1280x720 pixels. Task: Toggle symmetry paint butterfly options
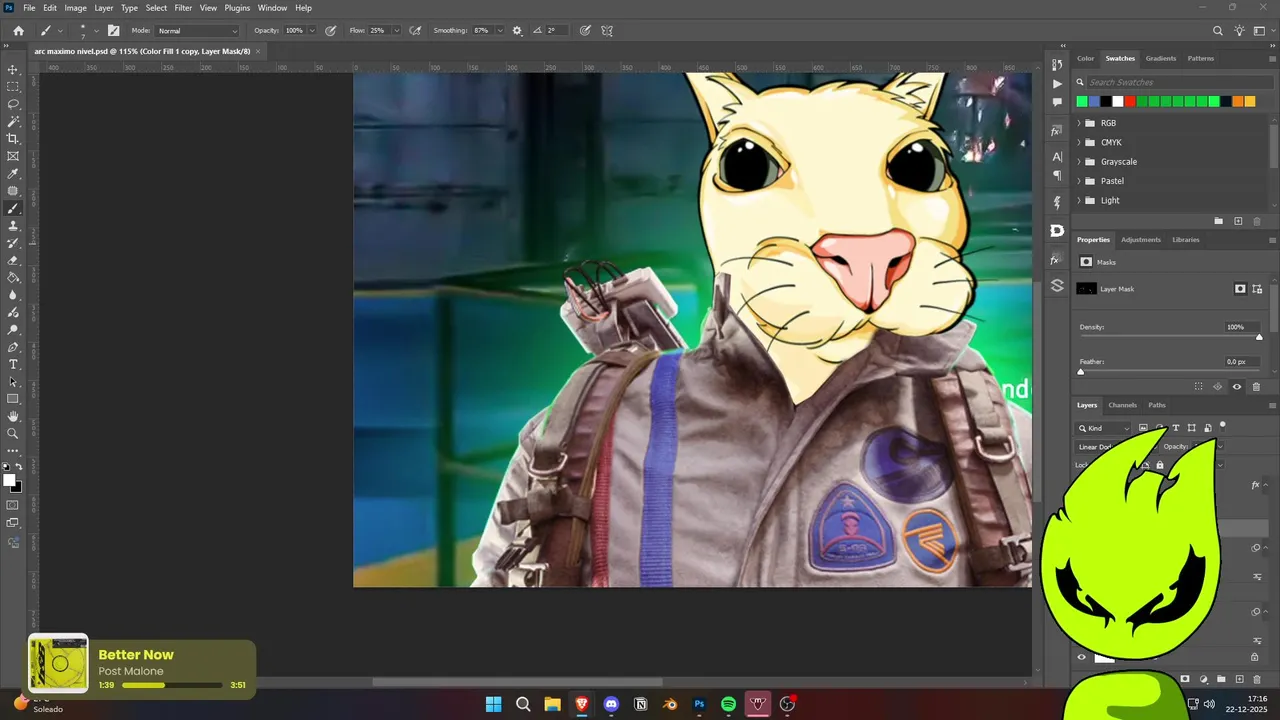coord(607,31)
